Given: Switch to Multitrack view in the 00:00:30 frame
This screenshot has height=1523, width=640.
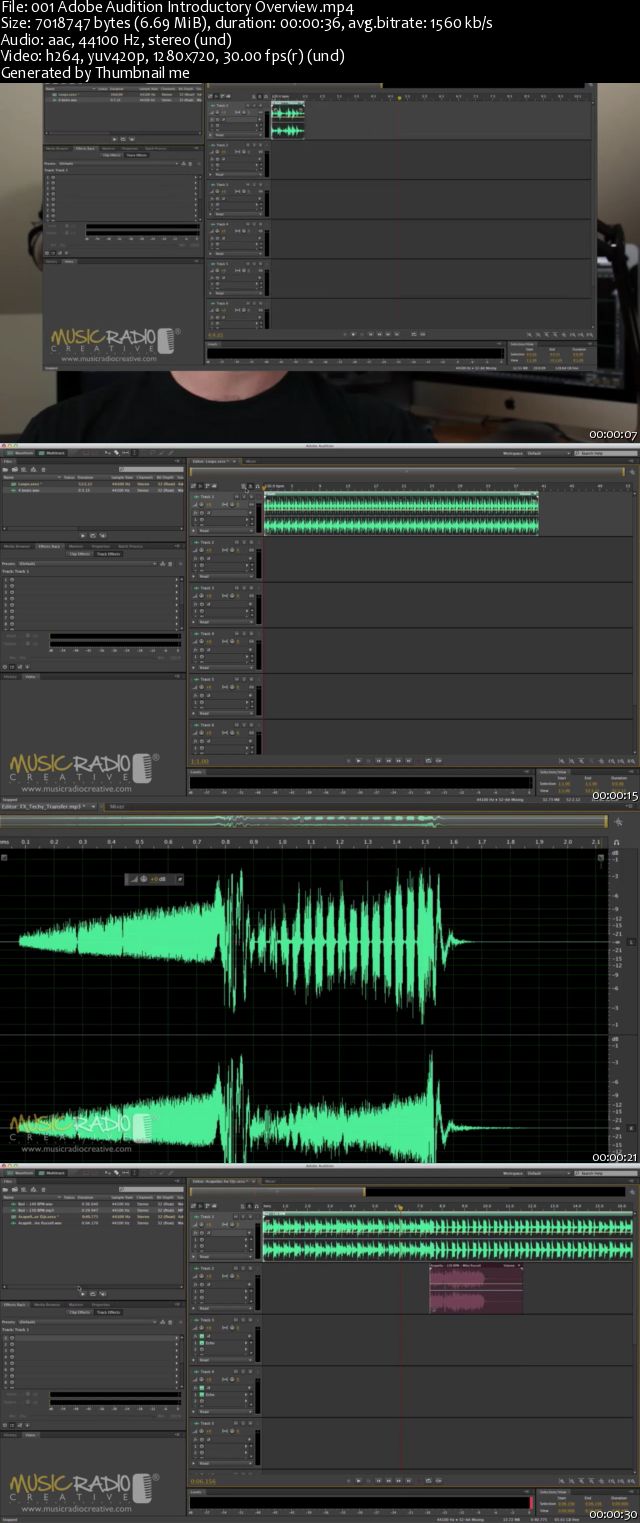Looking at the screenshot, I should (54, 1173).
